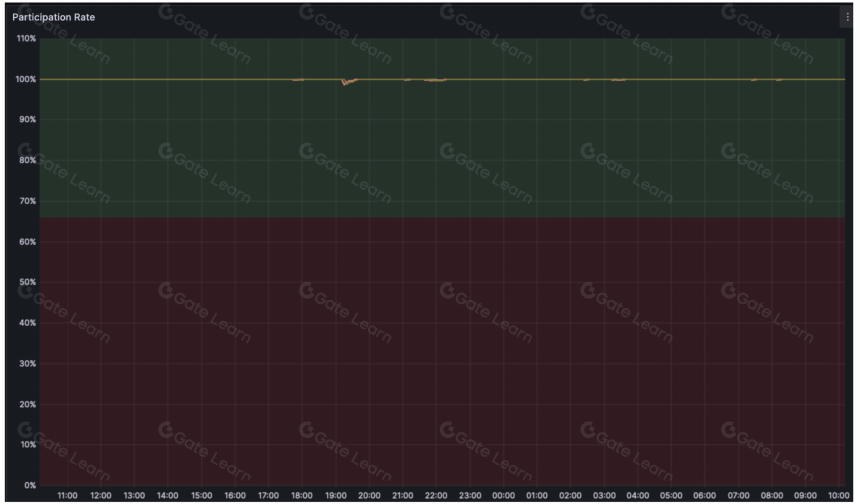Click the 12:00 time axis label
The image size is (860, 504).
101,495
